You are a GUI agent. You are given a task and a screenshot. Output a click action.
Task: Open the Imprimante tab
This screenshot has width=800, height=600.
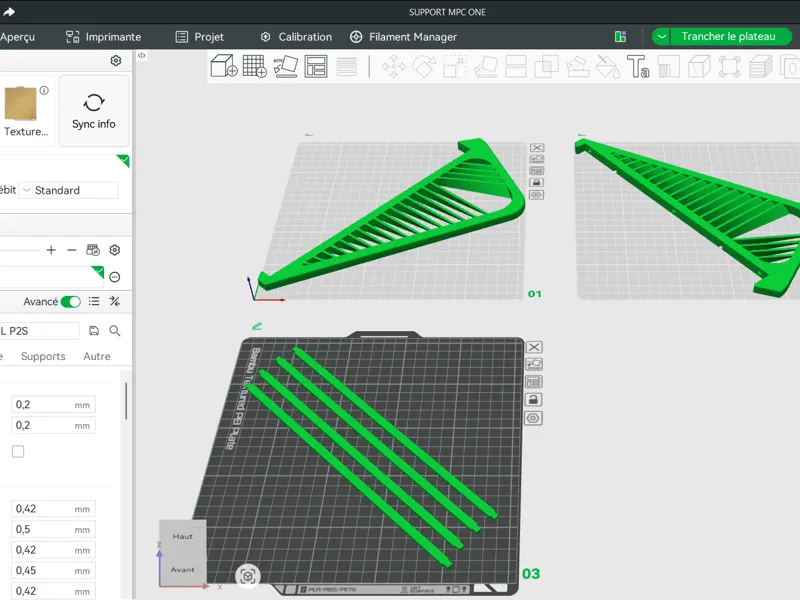pos(104,37)
